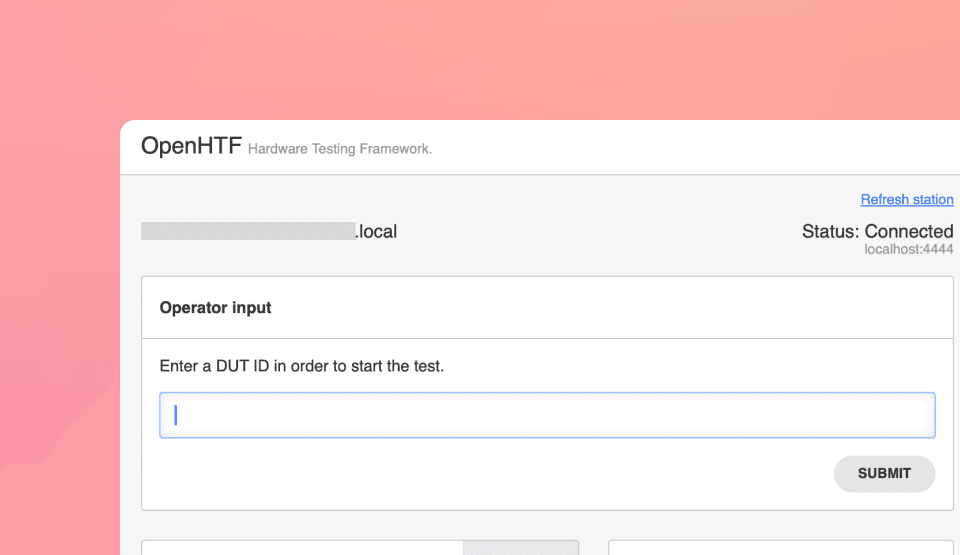Screen dimensions: 960x555
Task: Click the partially visible lower-right panel
Action: pos(780,548)
